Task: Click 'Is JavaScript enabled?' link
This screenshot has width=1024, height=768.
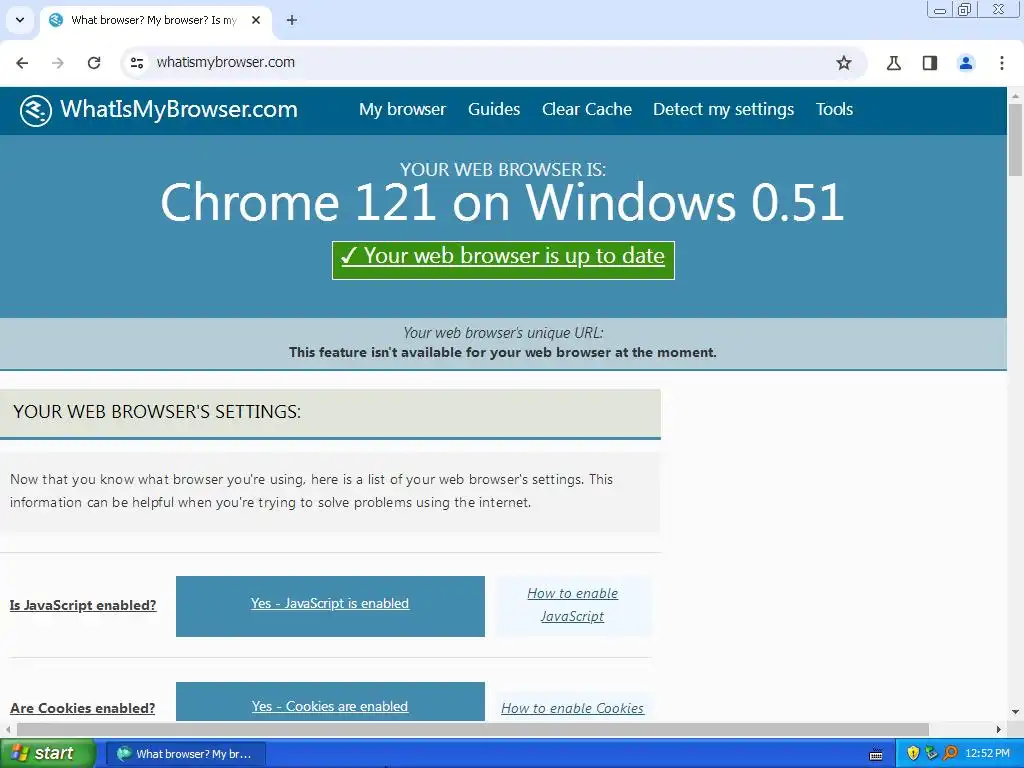Action: click(83, 605)
